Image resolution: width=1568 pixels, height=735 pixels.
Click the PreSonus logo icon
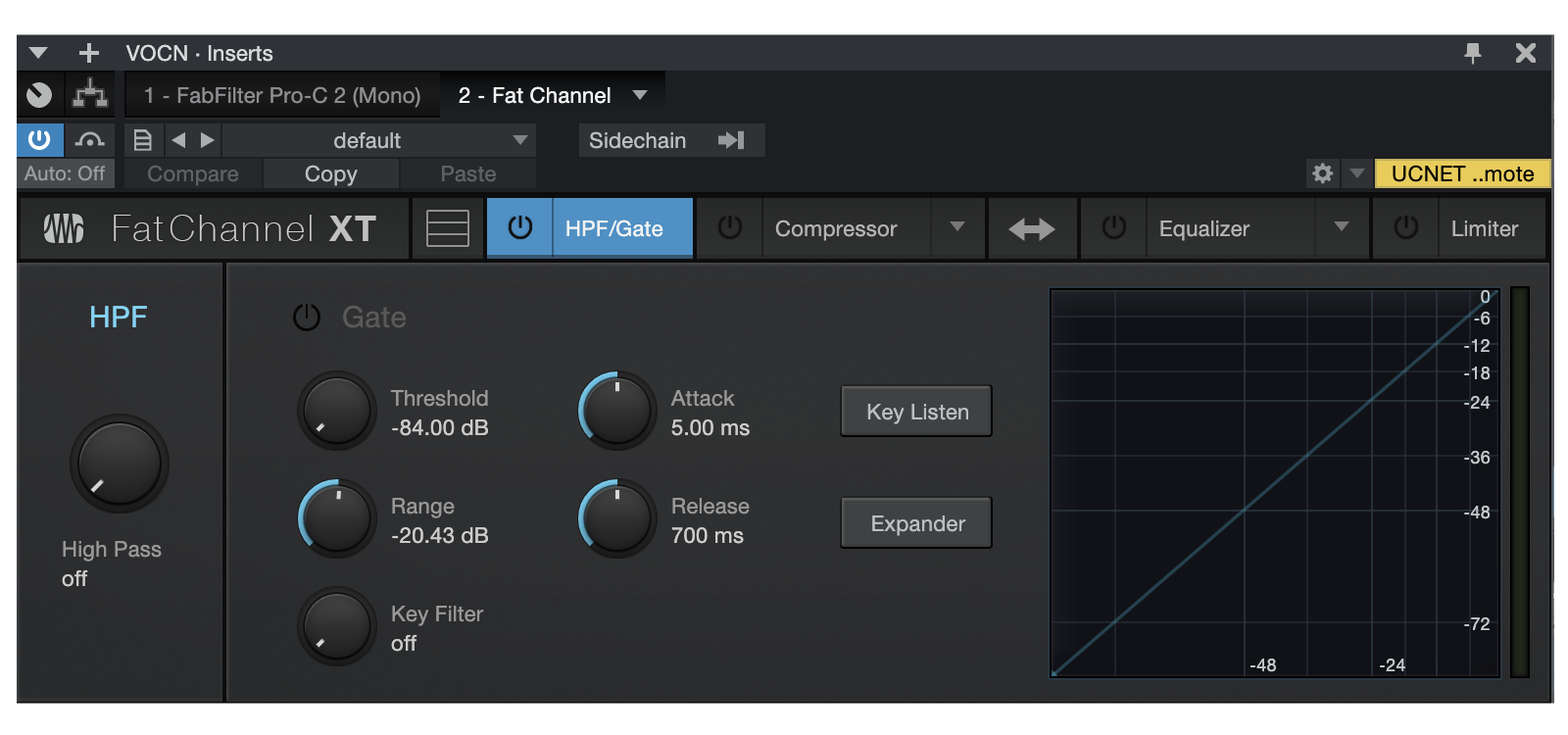tap(65, 228)
